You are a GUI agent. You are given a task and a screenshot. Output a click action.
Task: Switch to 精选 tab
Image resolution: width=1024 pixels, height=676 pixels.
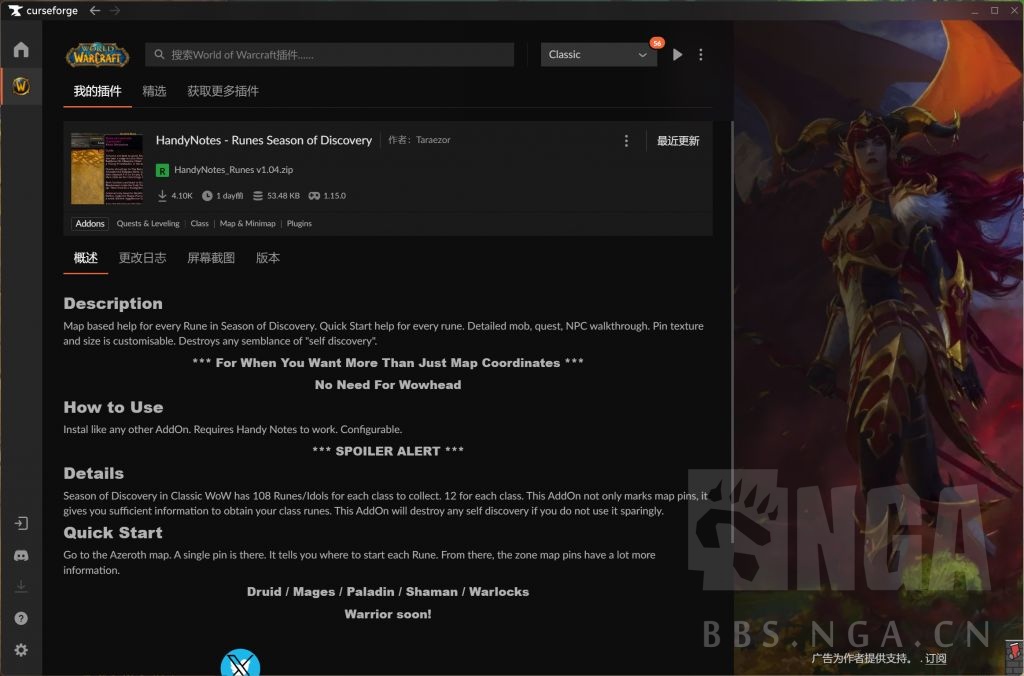154,91
